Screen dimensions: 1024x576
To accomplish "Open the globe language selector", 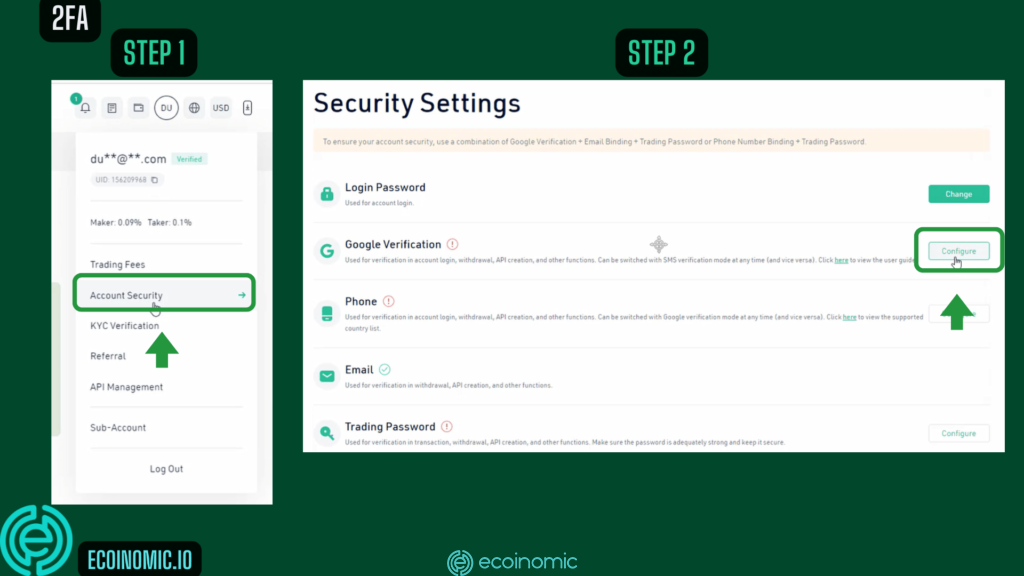I will (x=195, y=108).
